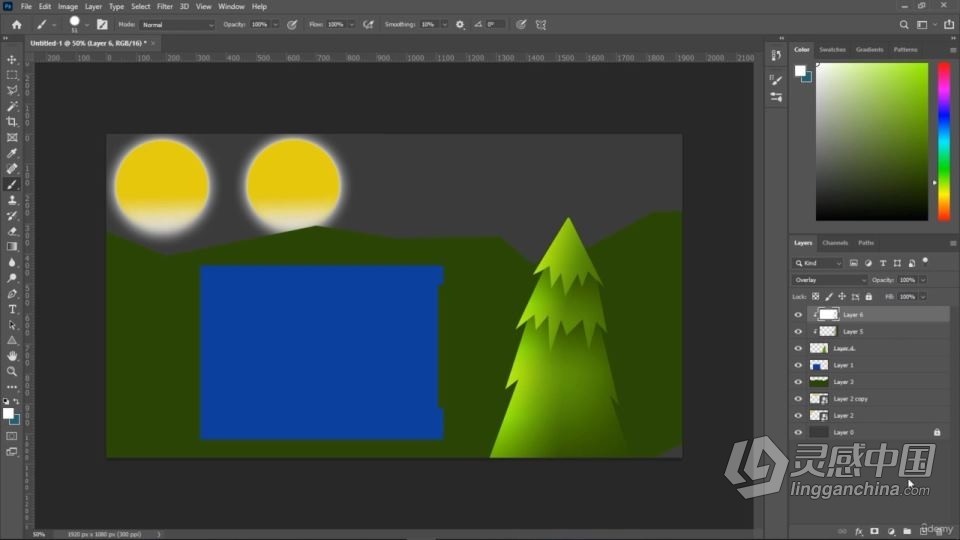Hide Layer 0 visibility eye

798,432
